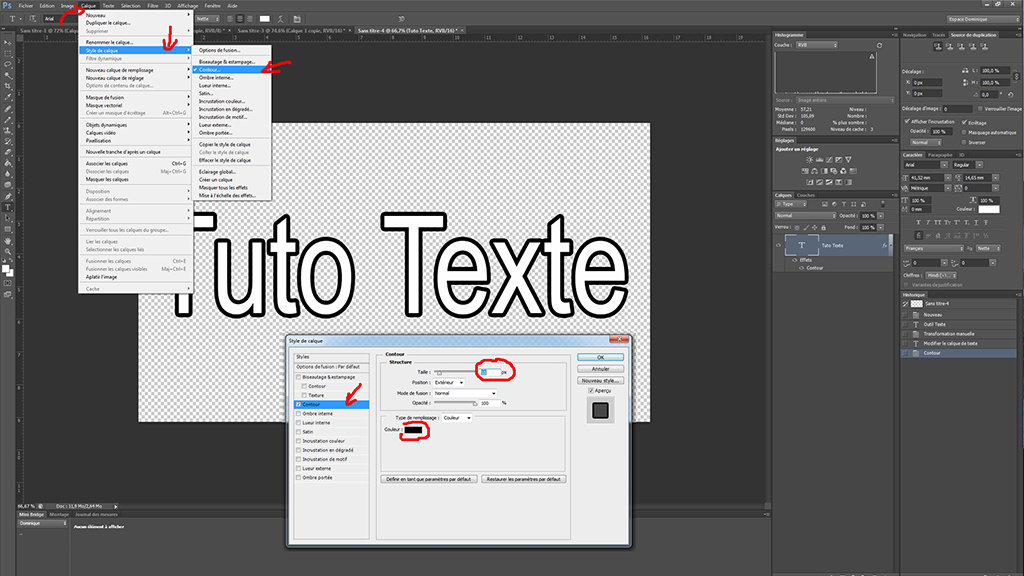
Task: Click the first clone source stamp icon
Action: pos(938,46)
